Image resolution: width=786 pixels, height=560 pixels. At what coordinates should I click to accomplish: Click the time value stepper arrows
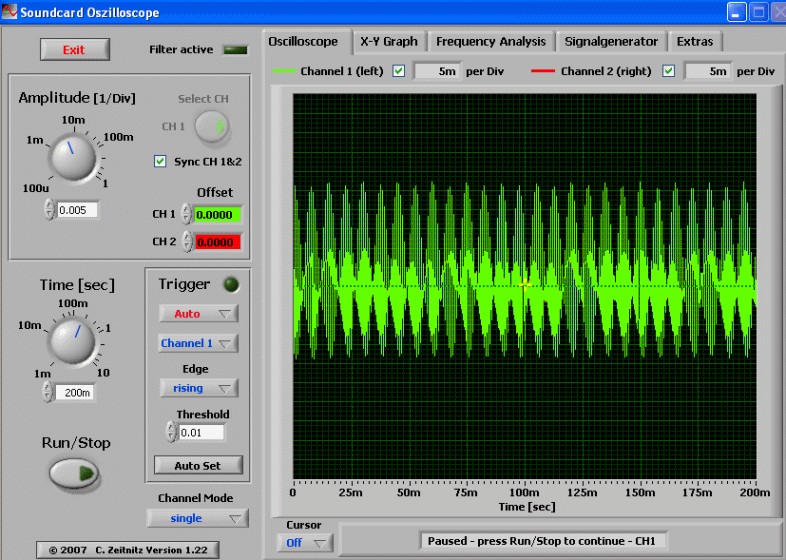[48, 392]
